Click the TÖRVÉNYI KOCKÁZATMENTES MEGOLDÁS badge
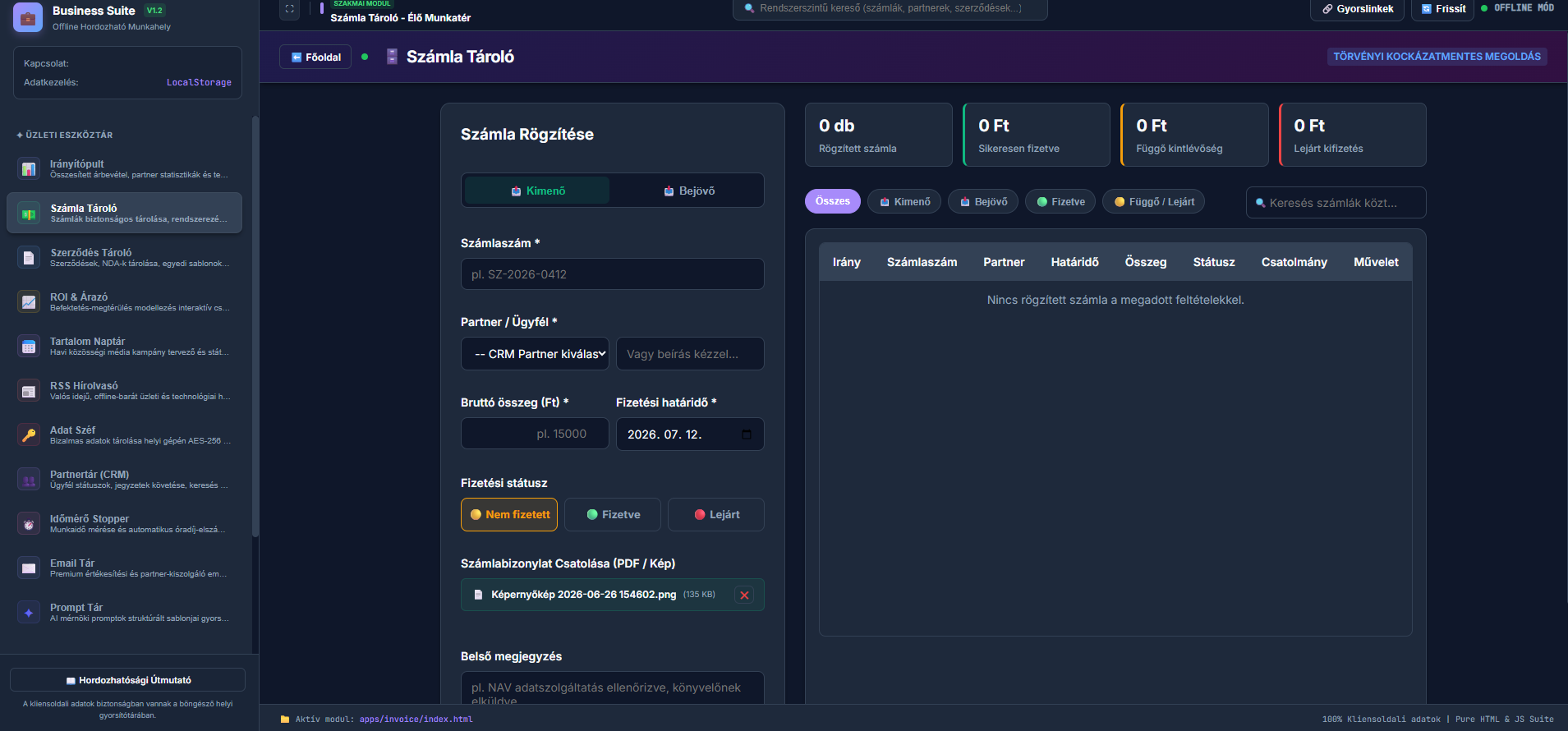Screen dimensions: 1568x731 coord(1437,57)
